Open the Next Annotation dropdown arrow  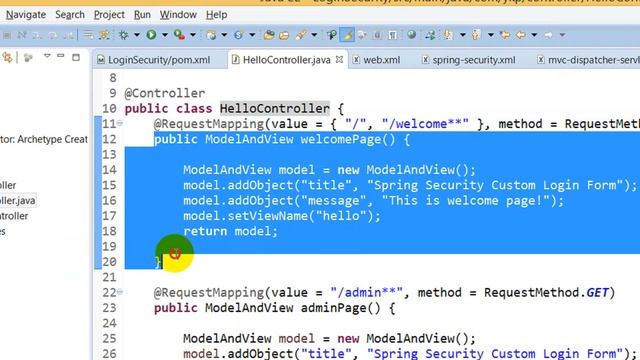[x=462, y=35]
